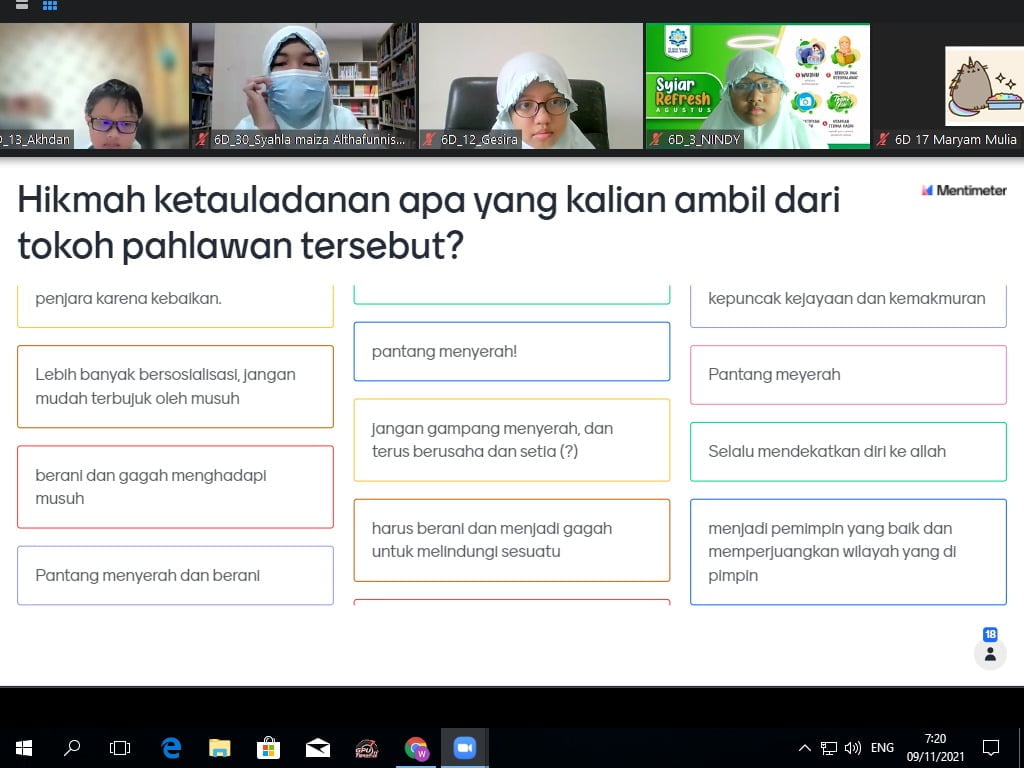Image resolution: width=1024 pixels, height=768 pixels.
Task: Unmute 6D_12_Gesira's microphone
Action: click(x=429, y=140)
